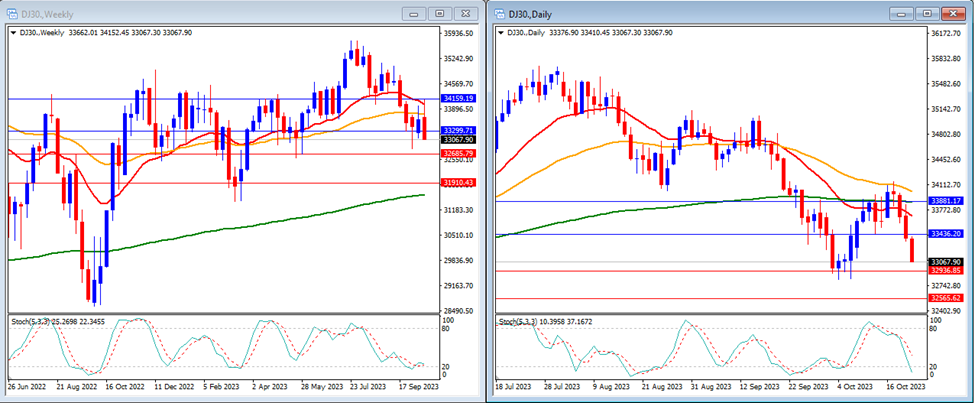
Task: Click blue price tag 33299.71 in Weekly chart
Action: 458,131
